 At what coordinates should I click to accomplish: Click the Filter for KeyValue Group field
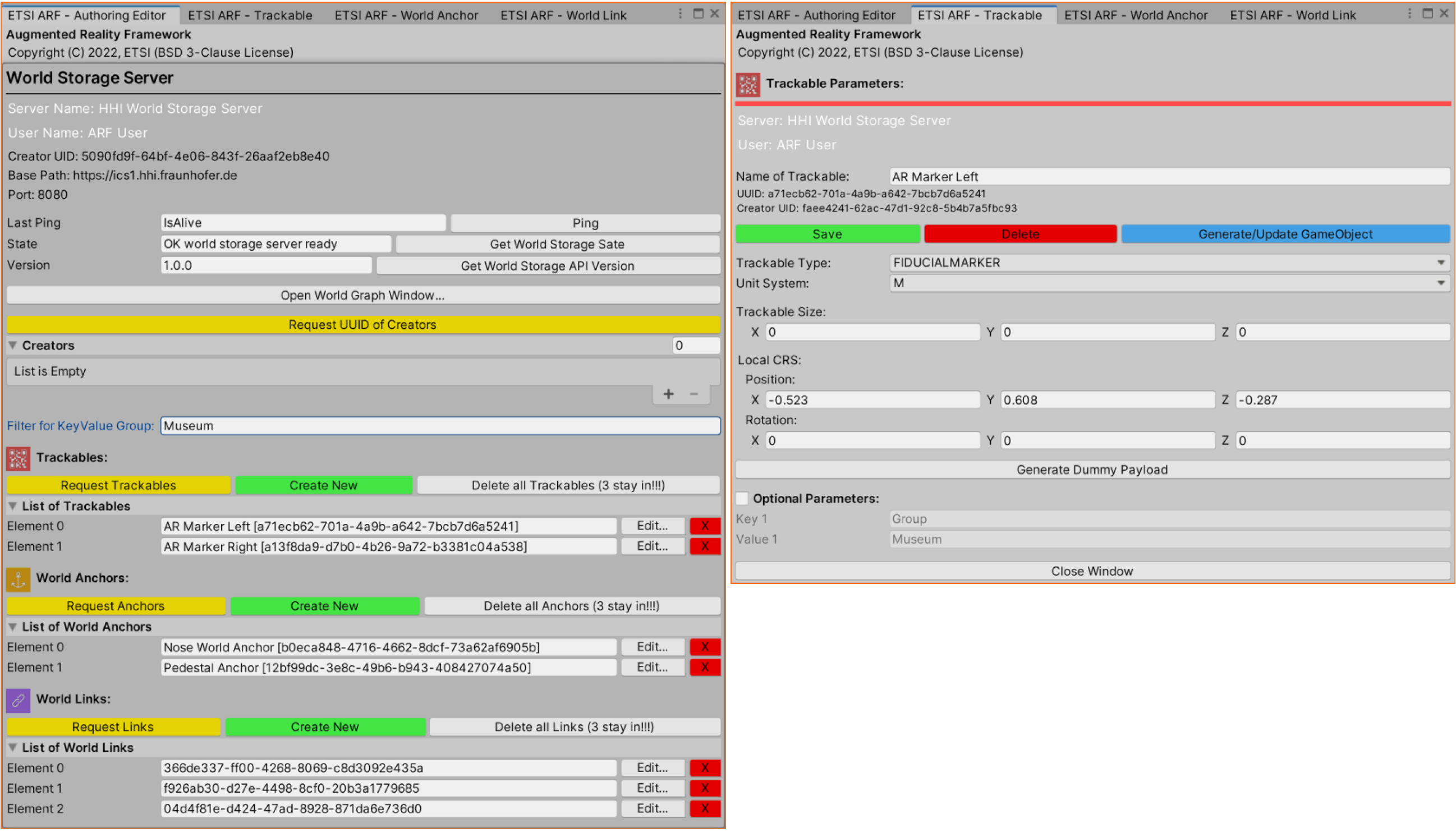click(440, 426)
